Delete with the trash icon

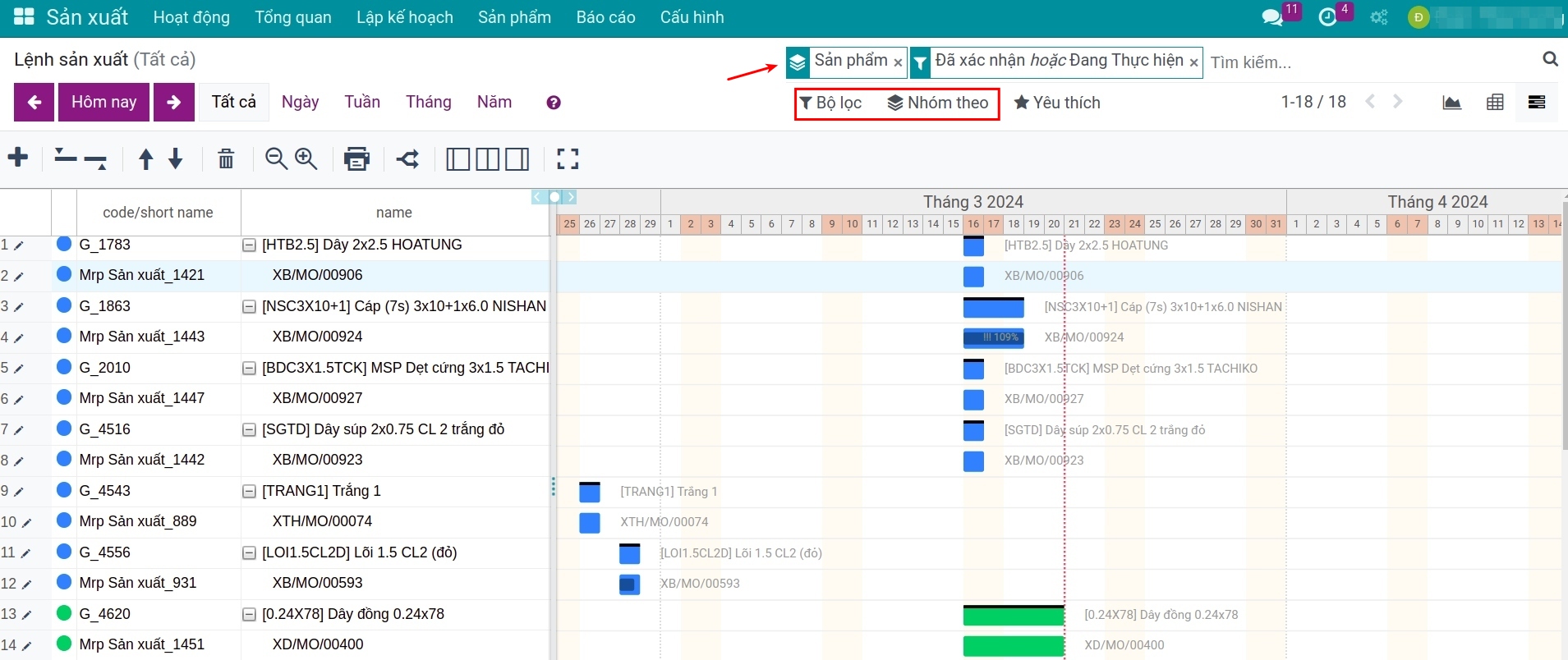point(226,158)
